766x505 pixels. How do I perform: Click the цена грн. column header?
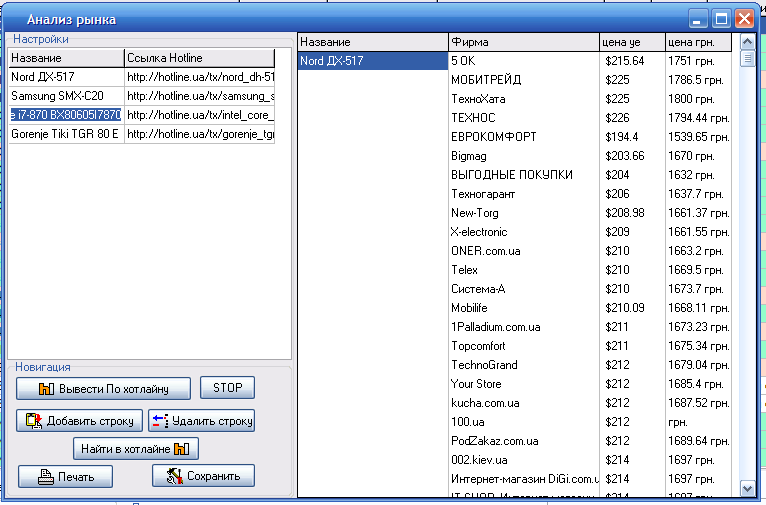pyautogui.click(x=697, y=42)
